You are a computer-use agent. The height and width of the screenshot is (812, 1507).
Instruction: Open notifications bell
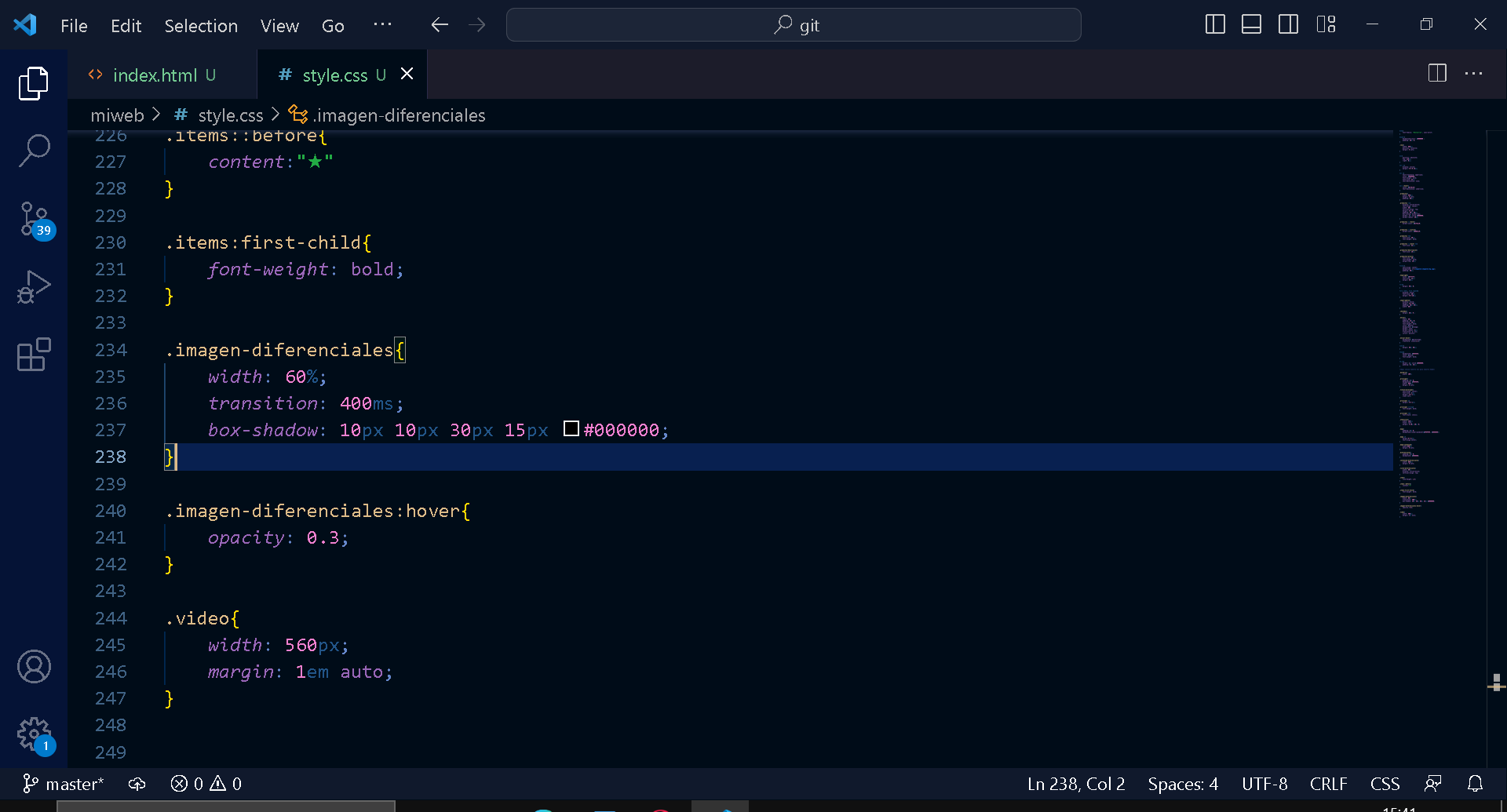tap(1476, 784)
